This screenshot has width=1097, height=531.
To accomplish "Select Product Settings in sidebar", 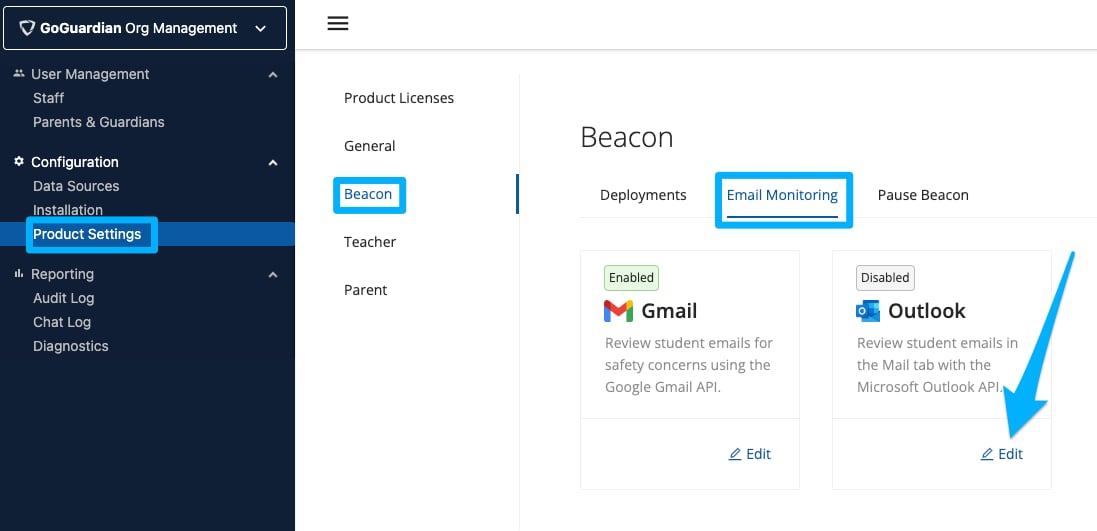I will [x=87, y=234].
